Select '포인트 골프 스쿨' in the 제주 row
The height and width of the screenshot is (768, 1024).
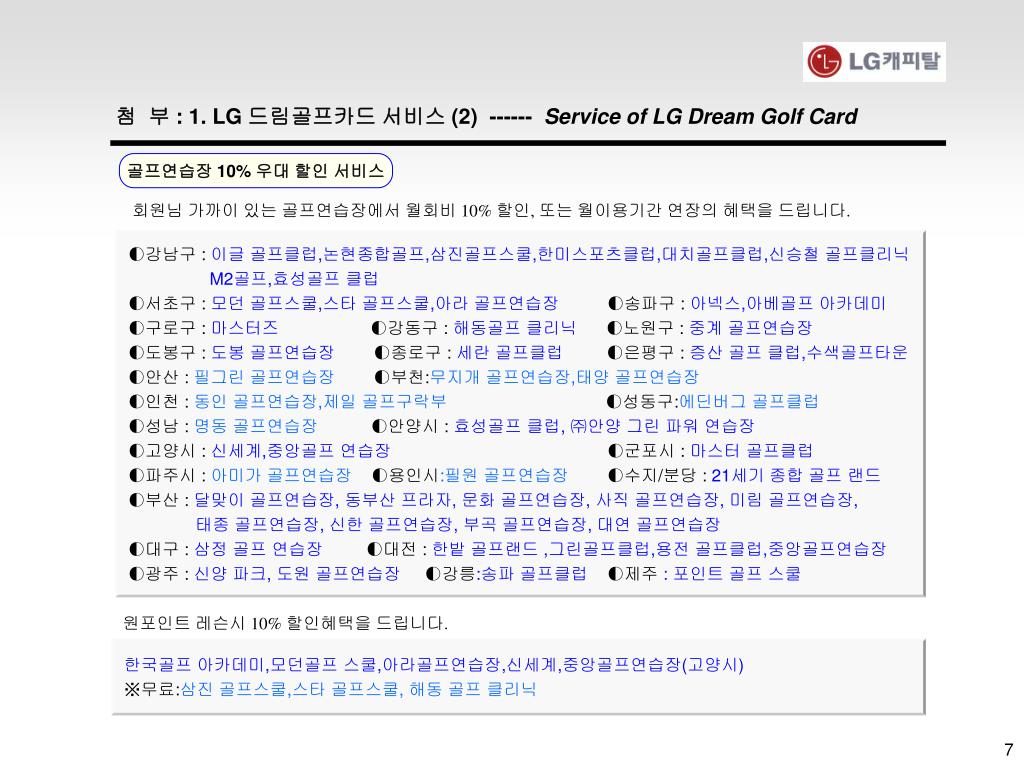[737, 574]
